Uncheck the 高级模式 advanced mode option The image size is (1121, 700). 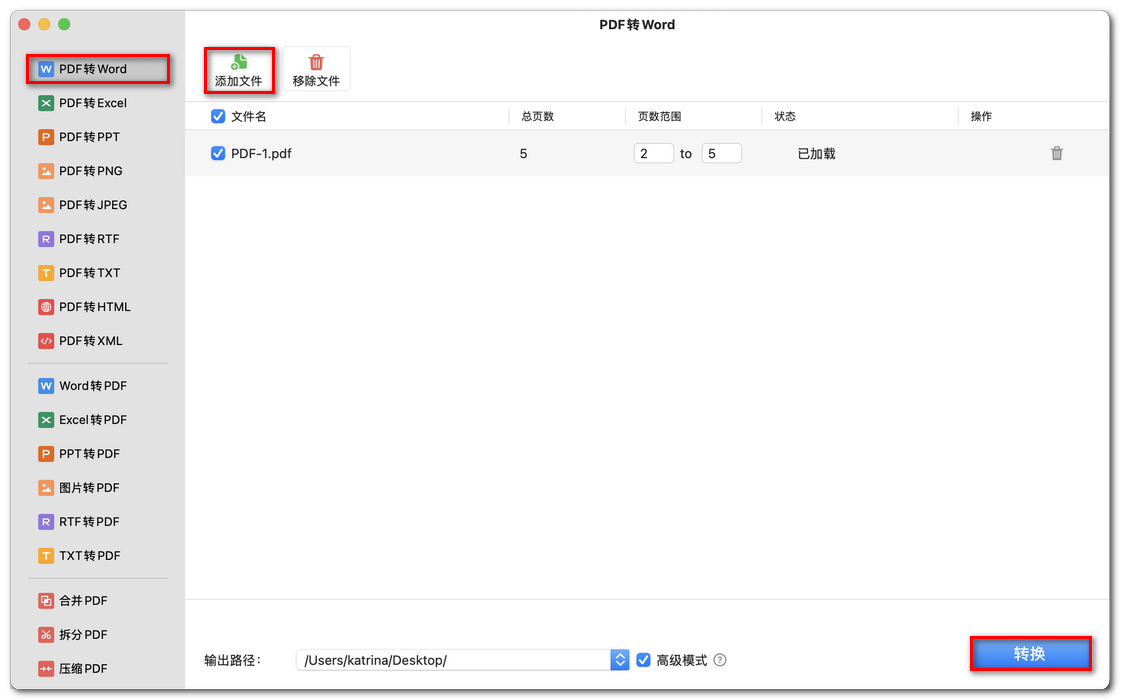pyautogui.click(x=643, y=660)
